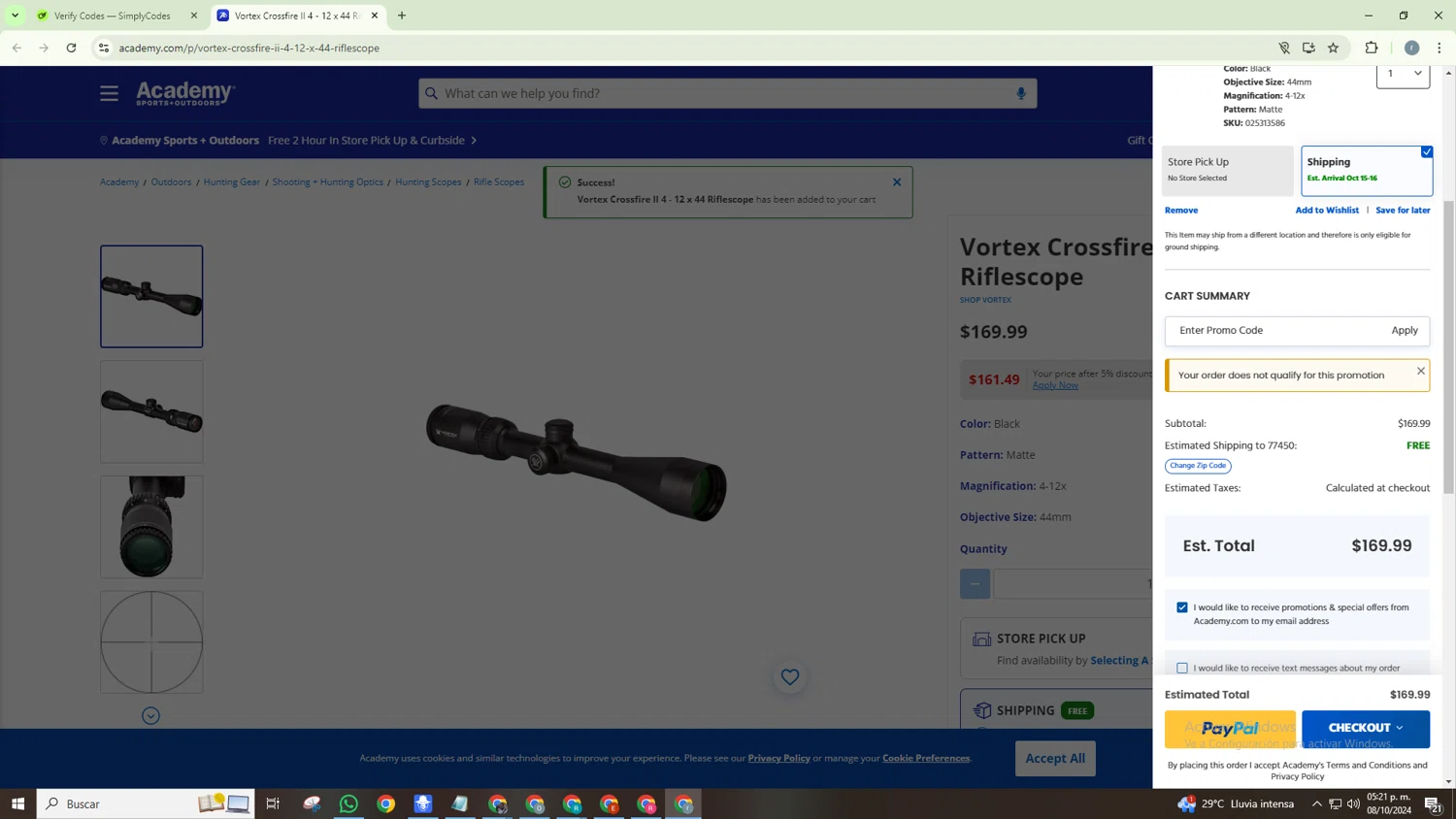1456x819 pixels.
Task: Open the cart quantity dropdown
Action: (1403, 74)
